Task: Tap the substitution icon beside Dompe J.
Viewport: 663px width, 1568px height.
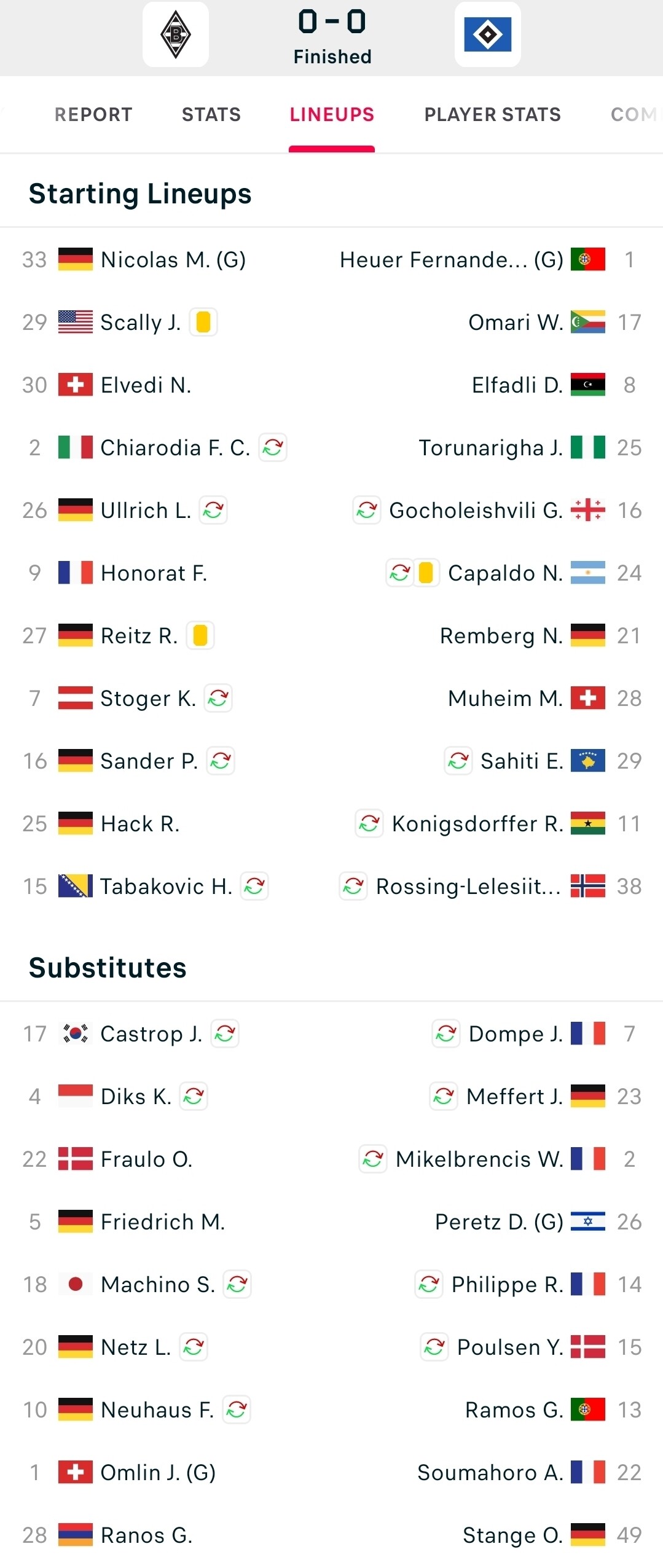Action: coord(446,1033)
